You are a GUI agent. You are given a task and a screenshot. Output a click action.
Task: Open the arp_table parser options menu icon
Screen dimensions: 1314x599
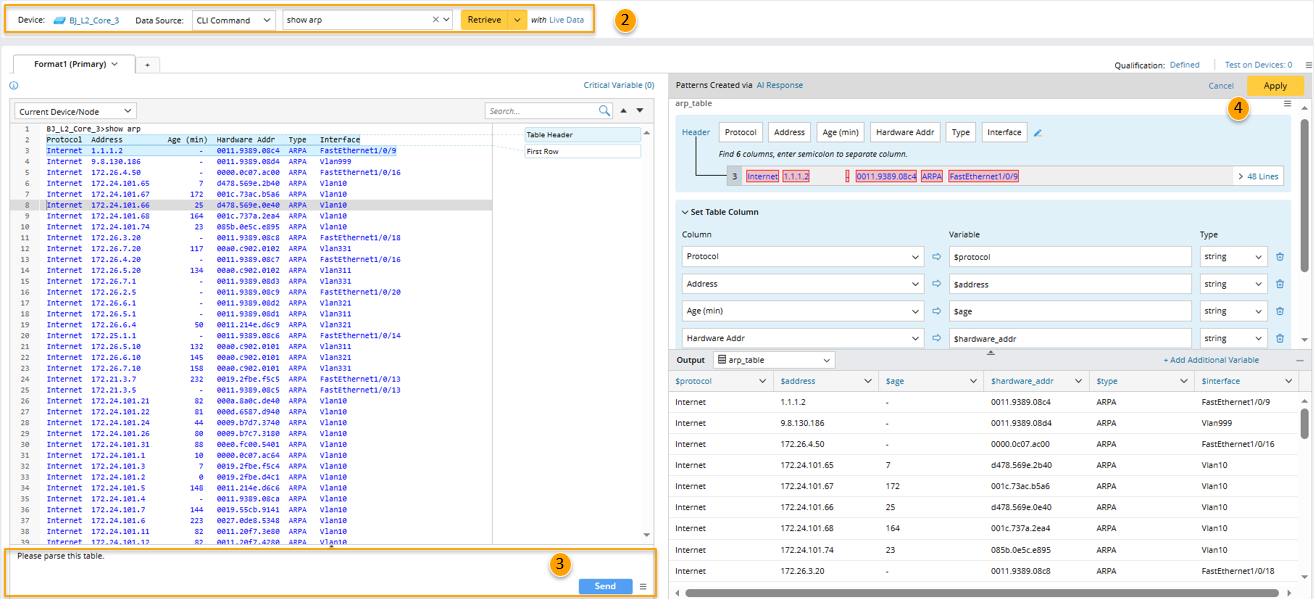(1287, 104)
